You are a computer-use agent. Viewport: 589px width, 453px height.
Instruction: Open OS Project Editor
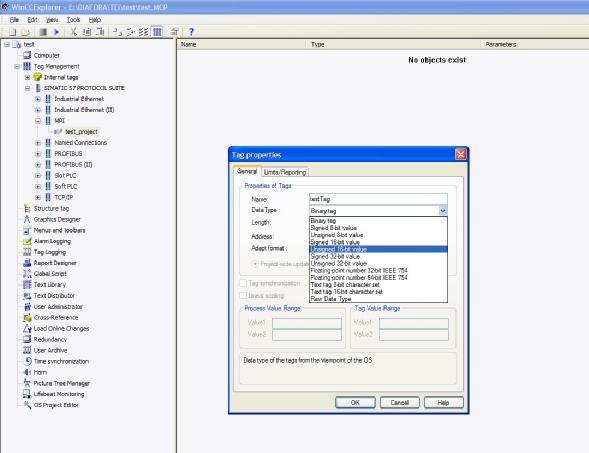click(56, 405)
